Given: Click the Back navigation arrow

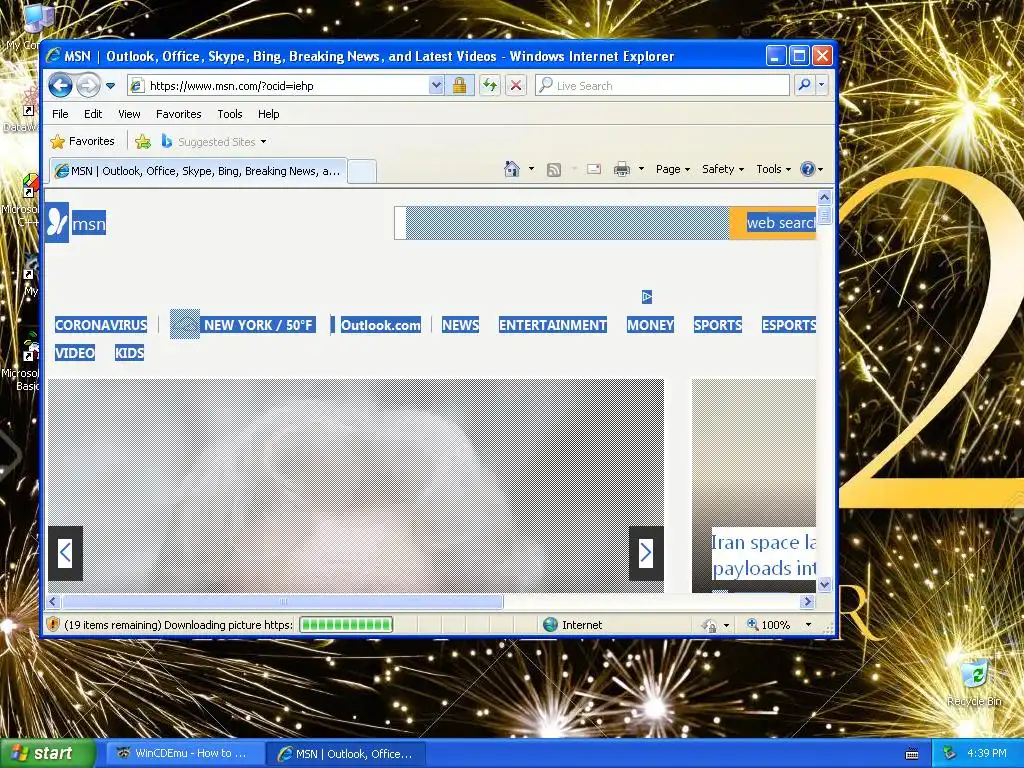Looking at the screenshot, I should (x=60, y=86).
